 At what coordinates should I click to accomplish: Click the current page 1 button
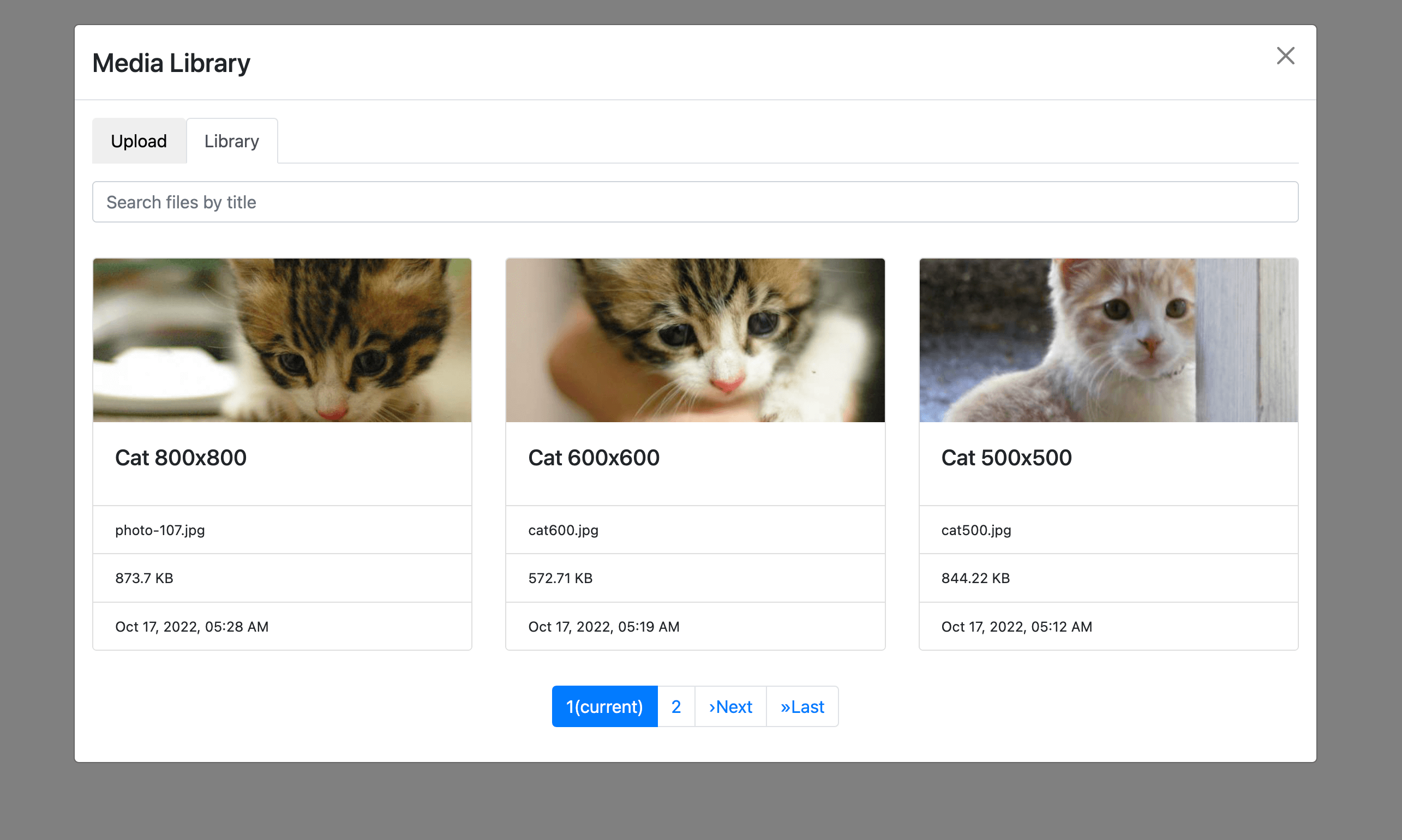[x=604, y=706]
